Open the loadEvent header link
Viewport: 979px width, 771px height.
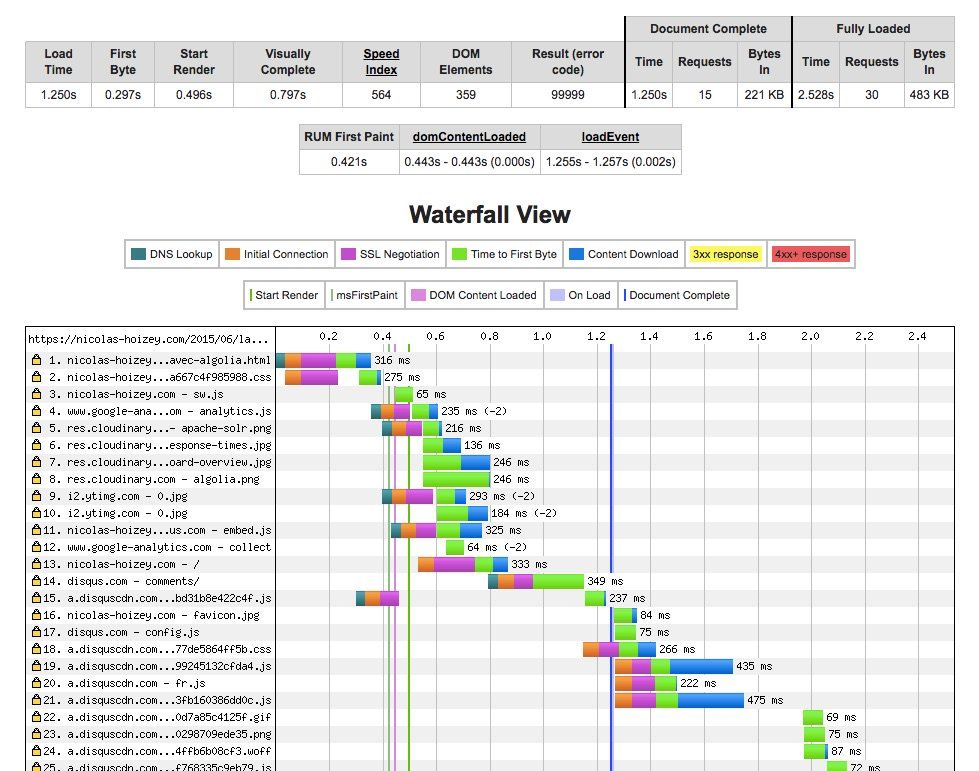(610, 137)
